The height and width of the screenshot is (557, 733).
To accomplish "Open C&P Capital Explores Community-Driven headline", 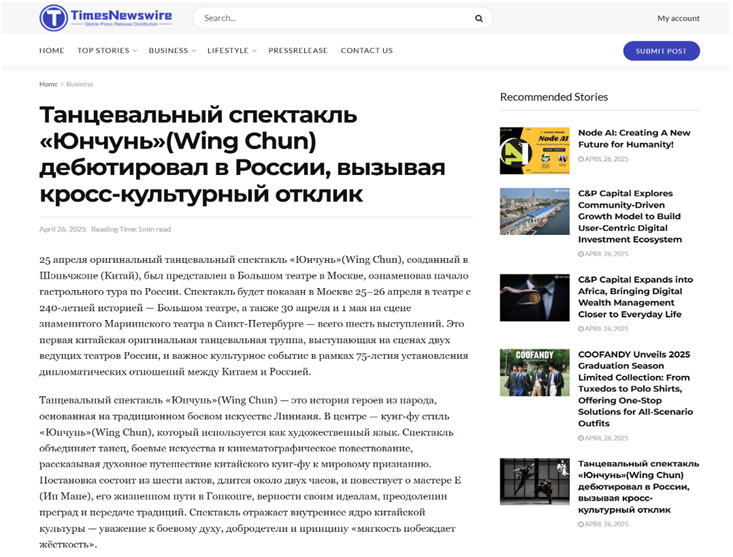I will tap(630, 216).
